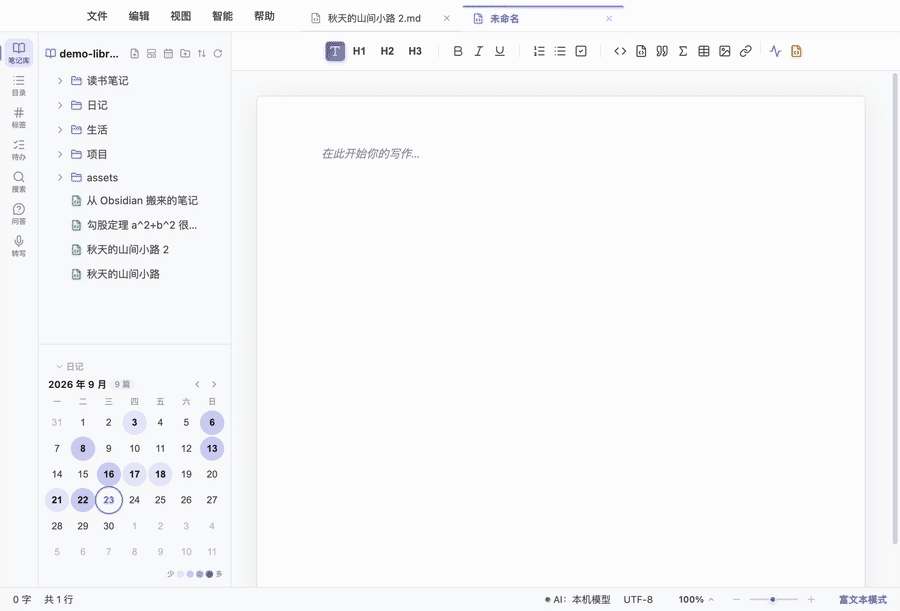This screenshot has height=611, width=900.
Task: Click the blue waveform pulse icon
Action: point(775,51)
